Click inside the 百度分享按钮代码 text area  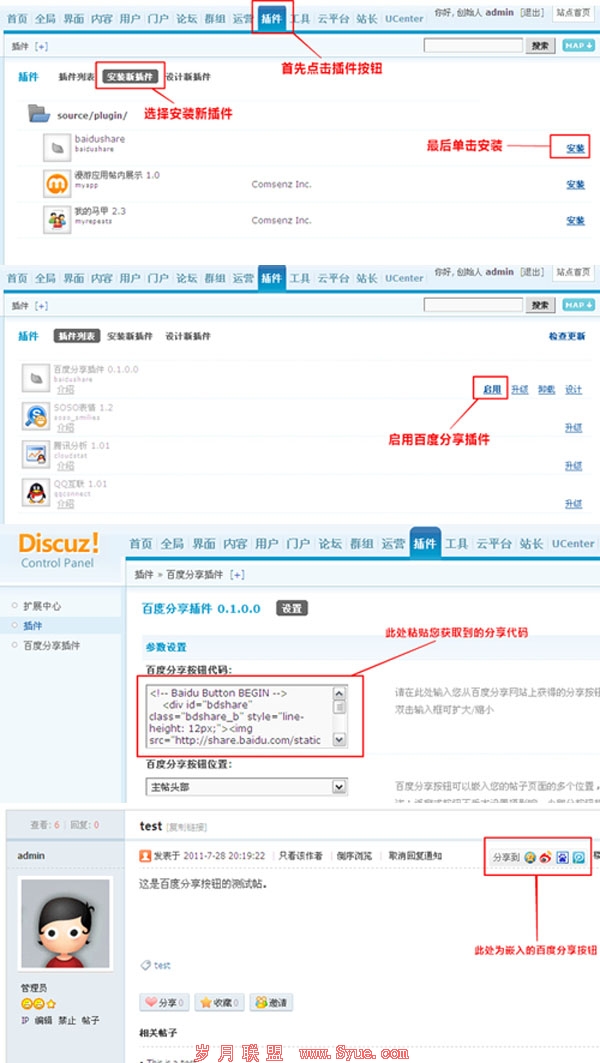click(x=238, y=716)
